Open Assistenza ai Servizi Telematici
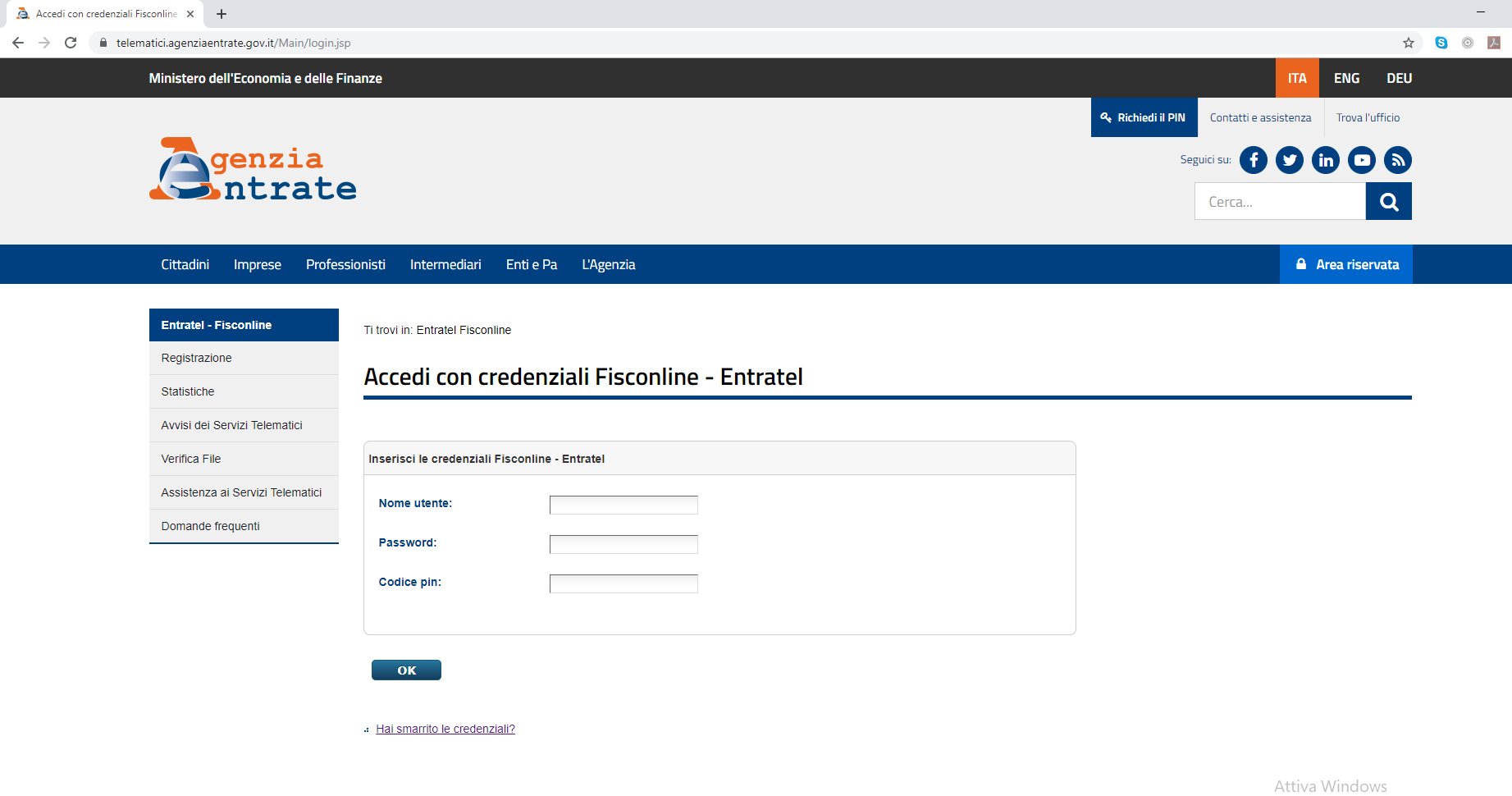Image resolution: width=1512 pixels, height=796 pixels. [244, 492]
